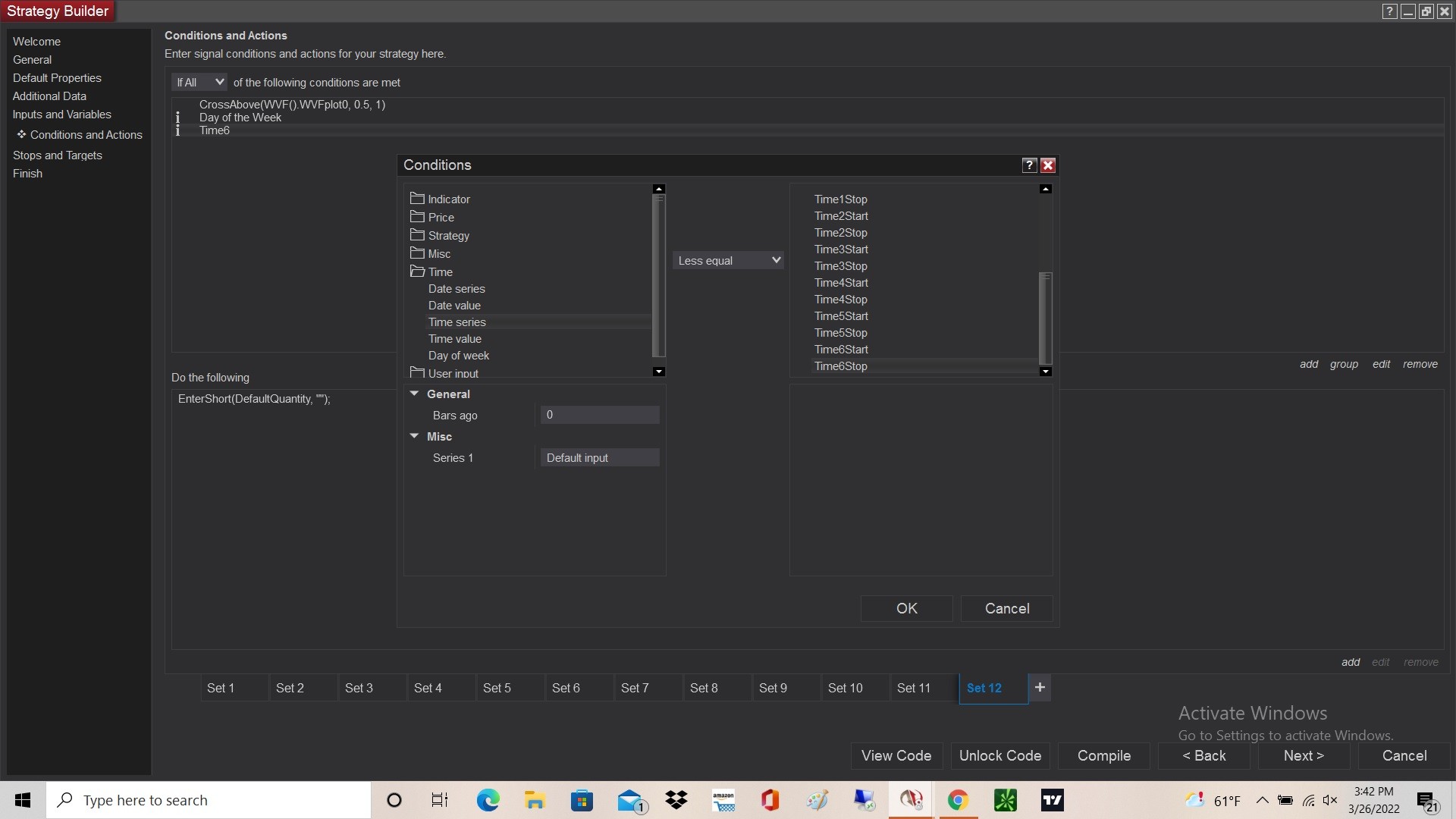
Task: Click the Strategy Builder help icon
Action: 1389,11
